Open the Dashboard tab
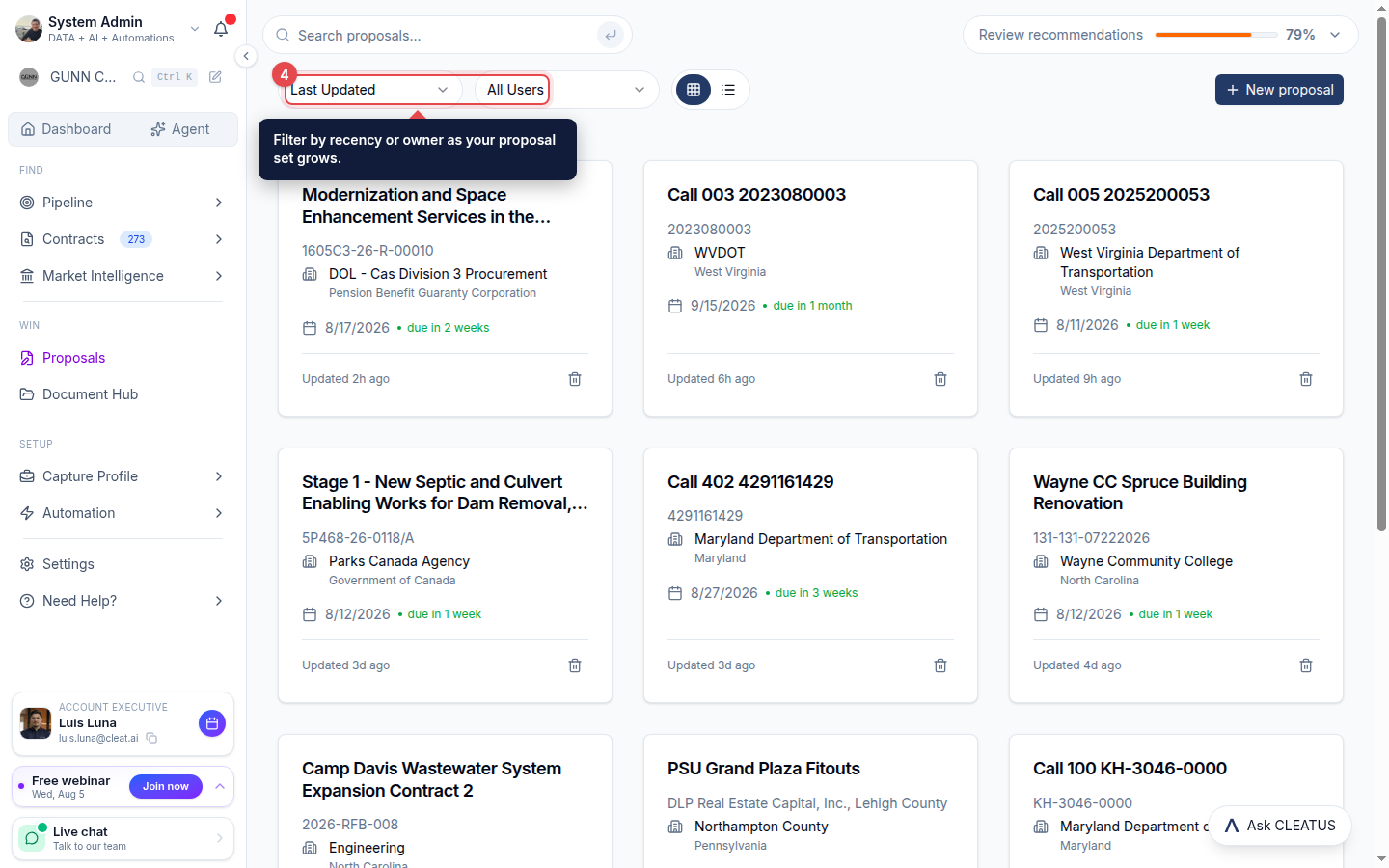Screen dimensions: 1389x868 (66, 129)
